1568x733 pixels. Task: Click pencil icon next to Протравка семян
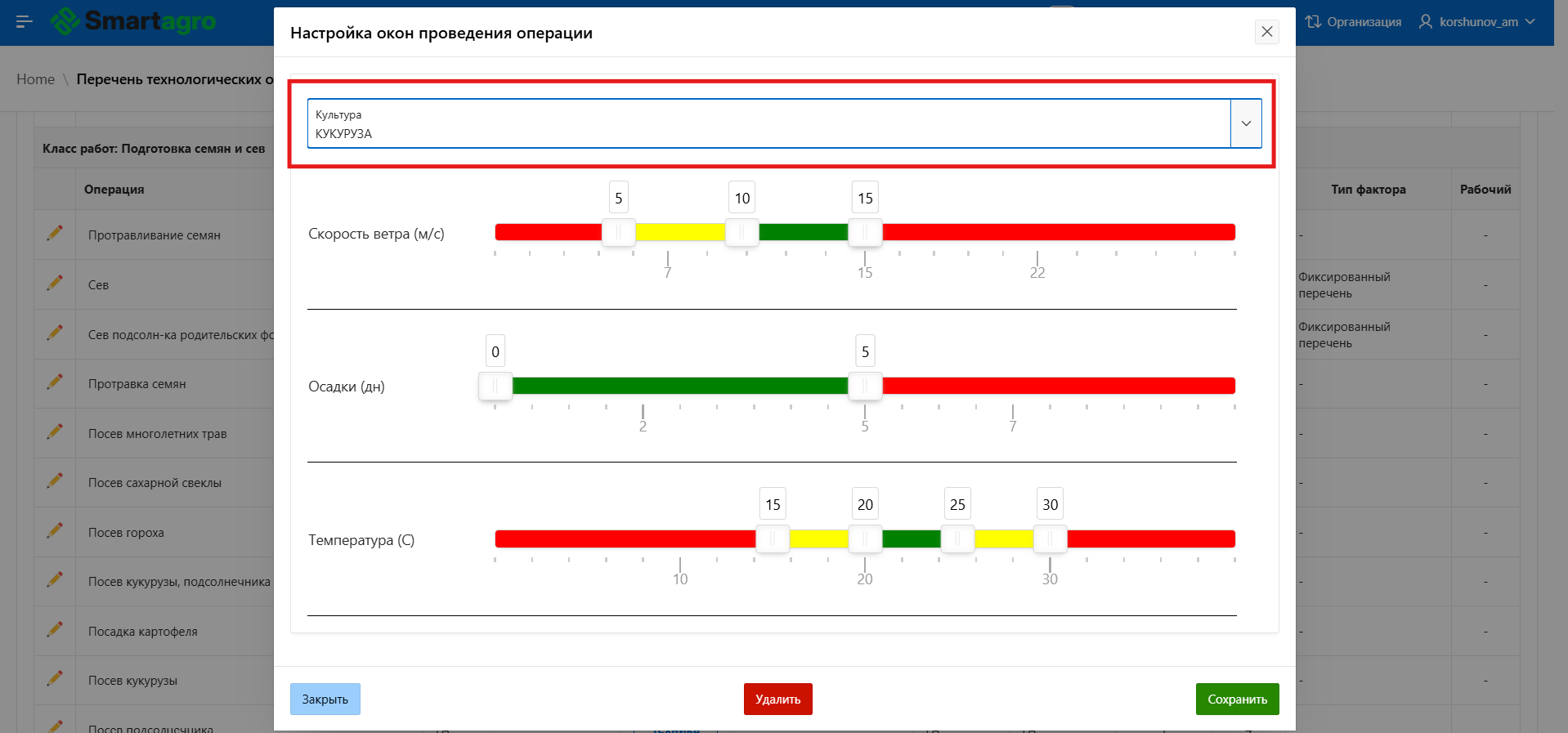pyautogui.click(x=55, y=382)
